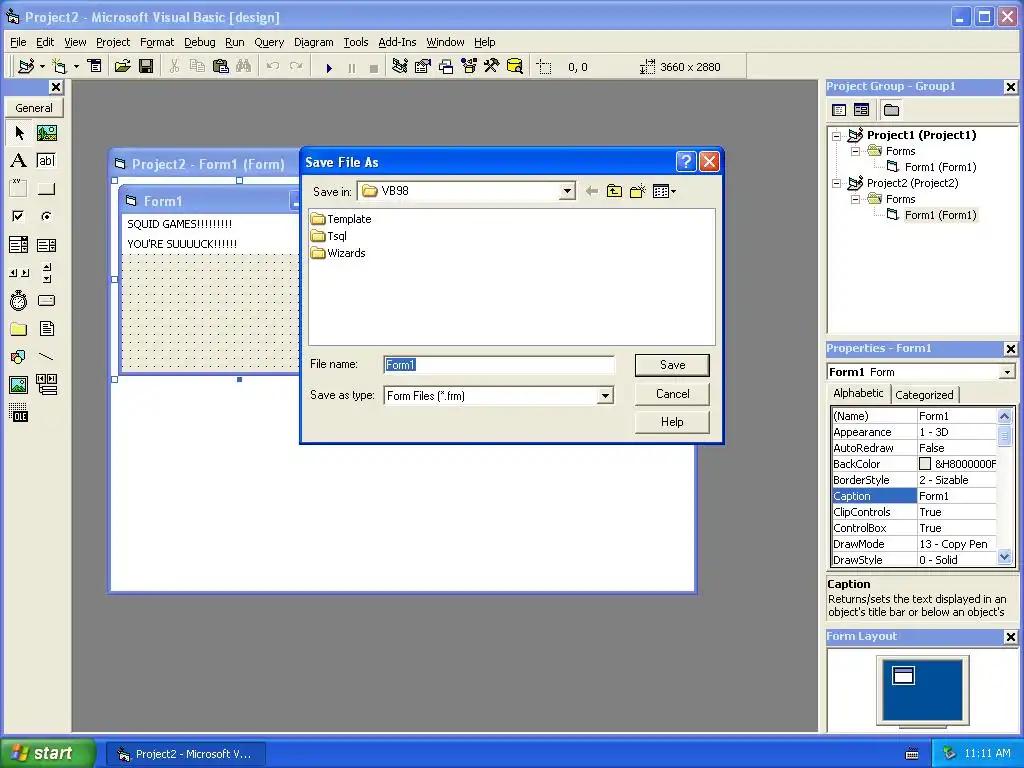
Task: Click Save button in dialog
Action: pos(672,365)
